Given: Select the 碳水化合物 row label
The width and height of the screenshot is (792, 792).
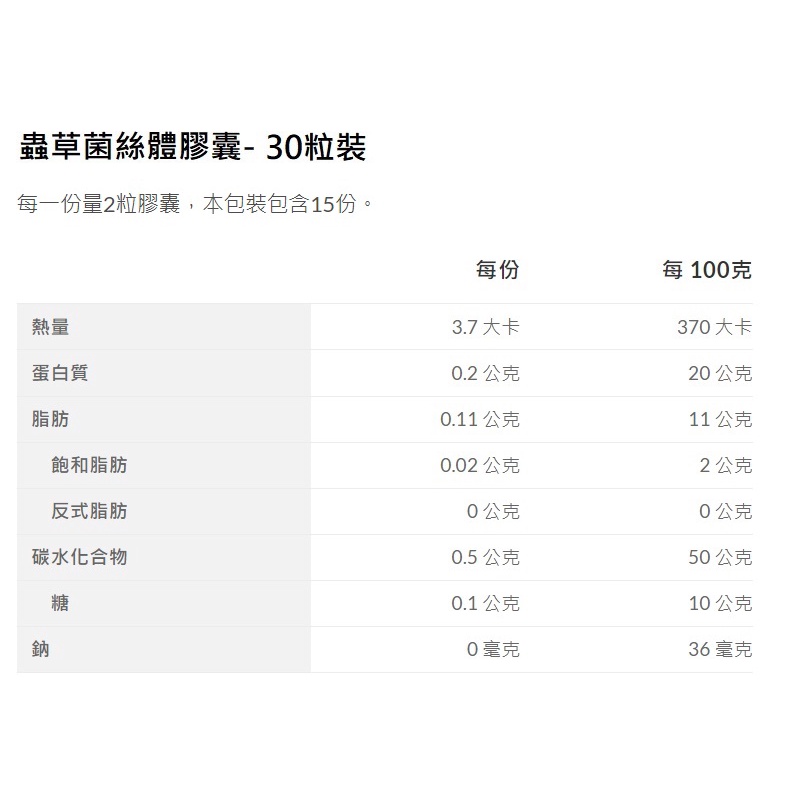Looking at the screenshot, I should 79,557.
